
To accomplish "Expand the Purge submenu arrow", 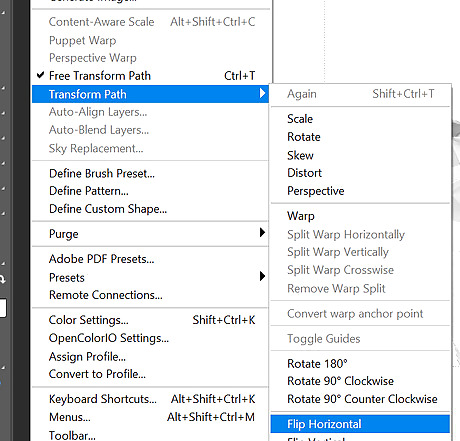I will coord(262,232).
